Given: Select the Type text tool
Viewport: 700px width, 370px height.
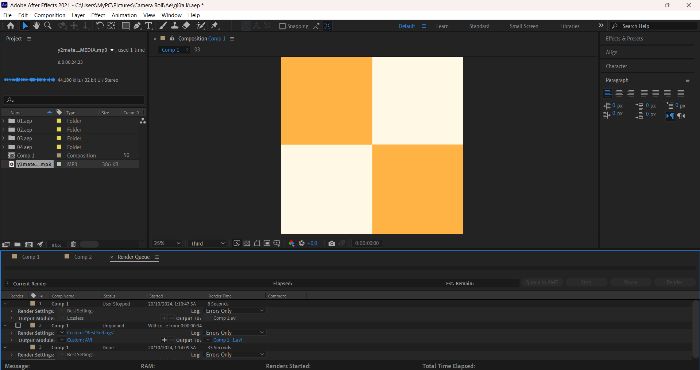Looking at the screenshot, I should [x=149, y=26].
